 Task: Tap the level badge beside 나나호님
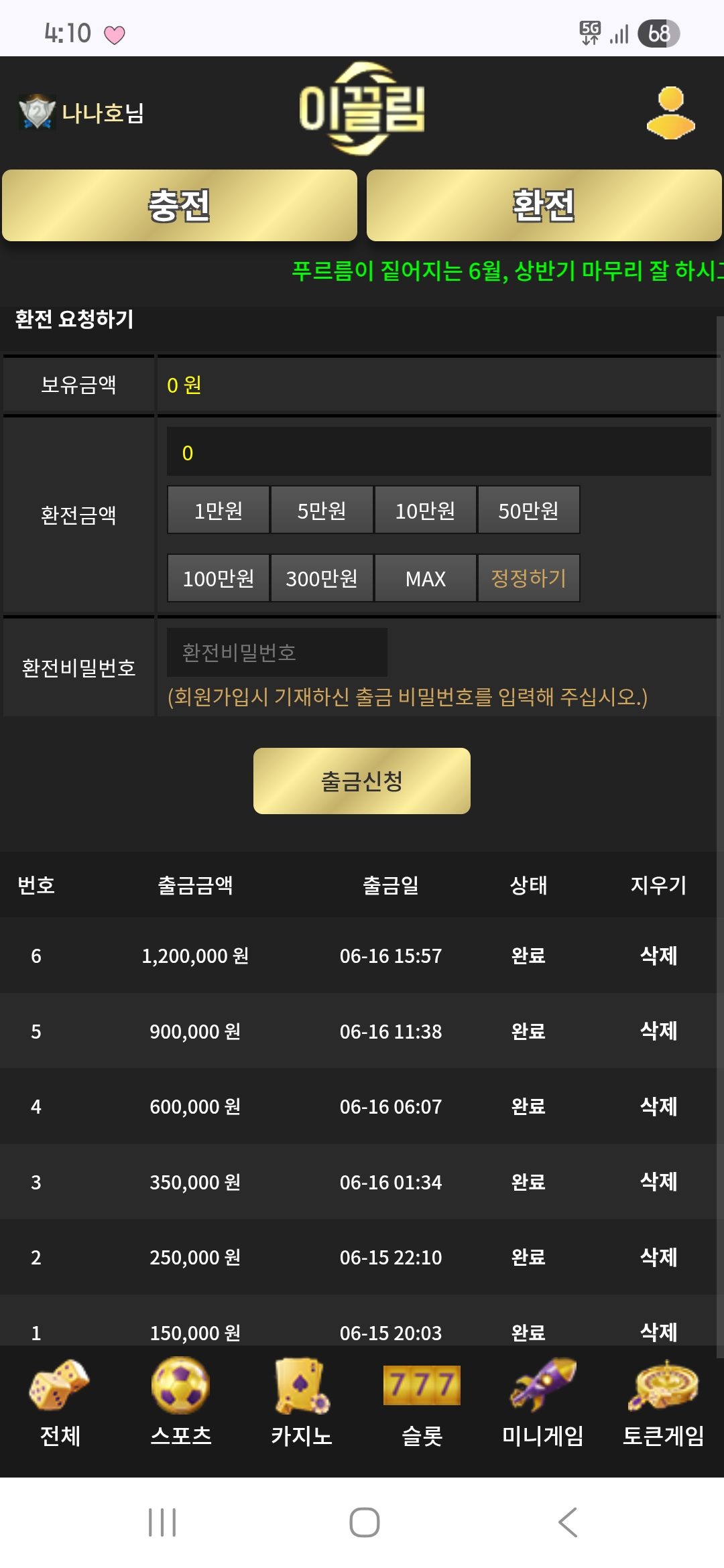tap(37, 112)
